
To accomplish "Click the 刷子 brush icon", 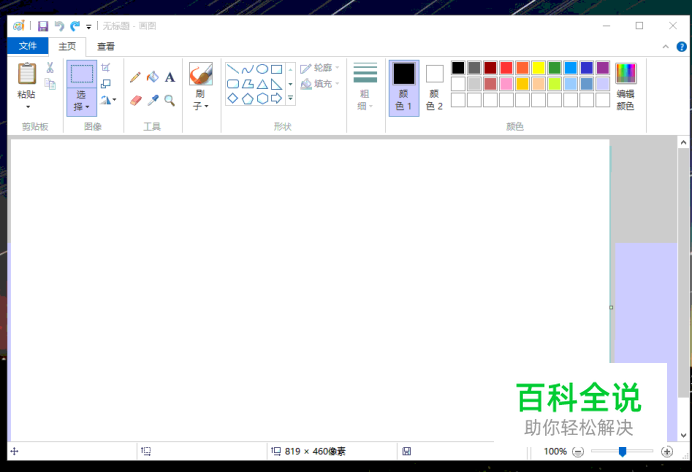I will (x=201, y=74).
